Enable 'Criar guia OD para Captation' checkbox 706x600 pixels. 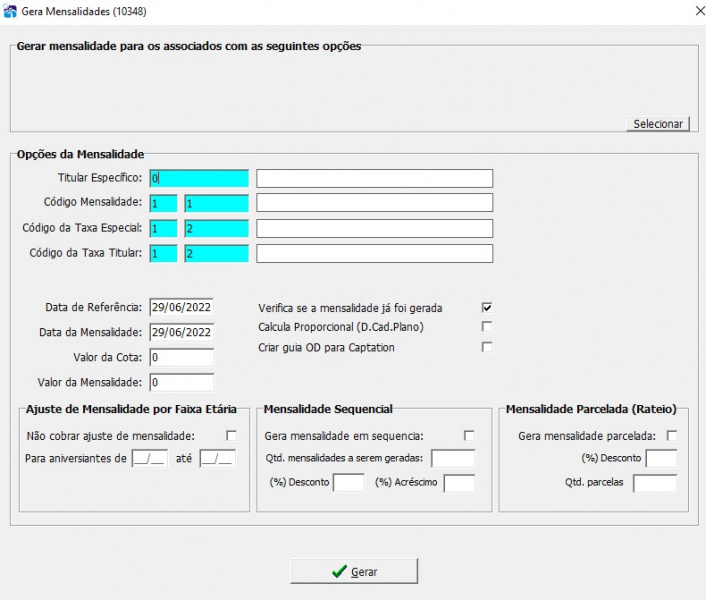[x=487, y=347]
